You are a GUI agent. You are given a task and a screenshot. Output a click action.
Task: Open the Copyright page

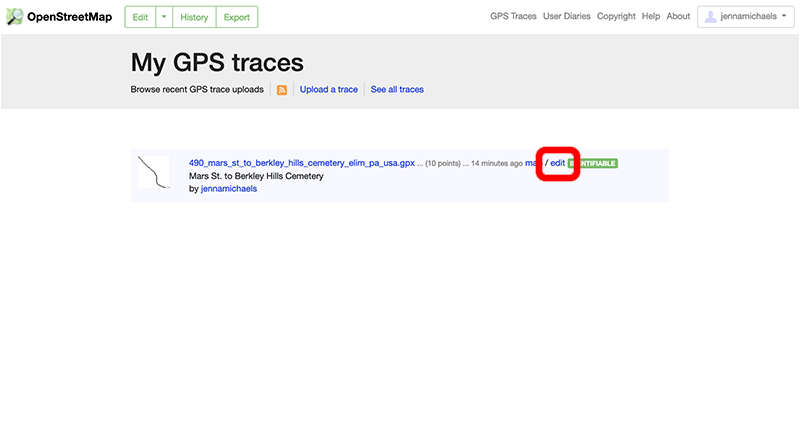click(x=616, y=16)
